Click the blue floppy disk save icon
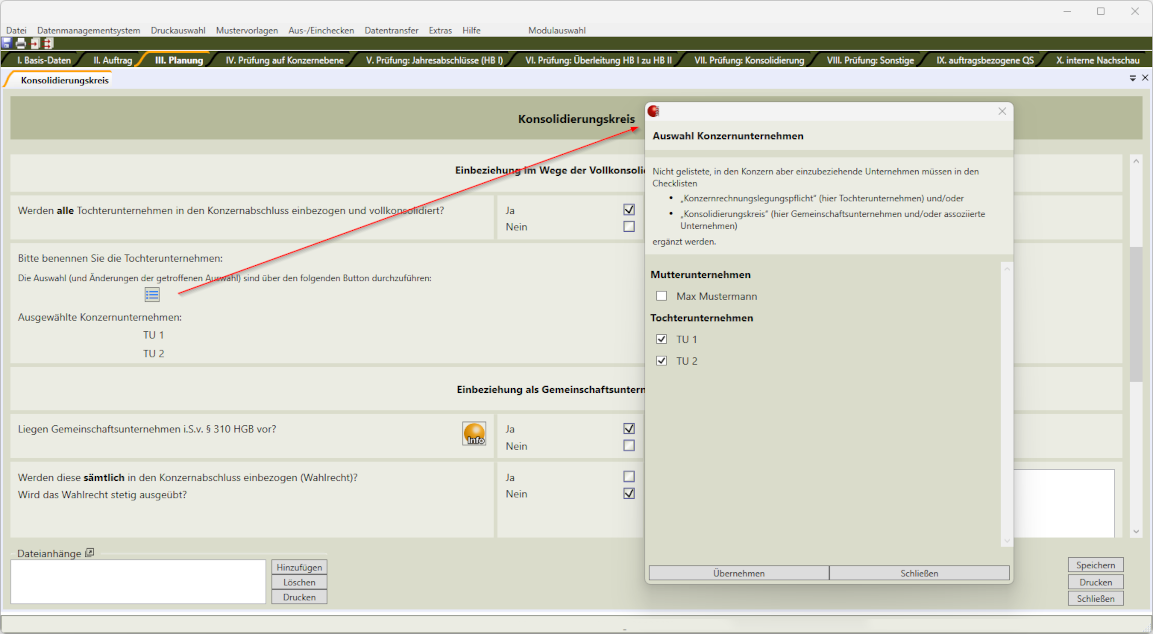Screen dimensions: 1153x634 [x=7, y=44]
